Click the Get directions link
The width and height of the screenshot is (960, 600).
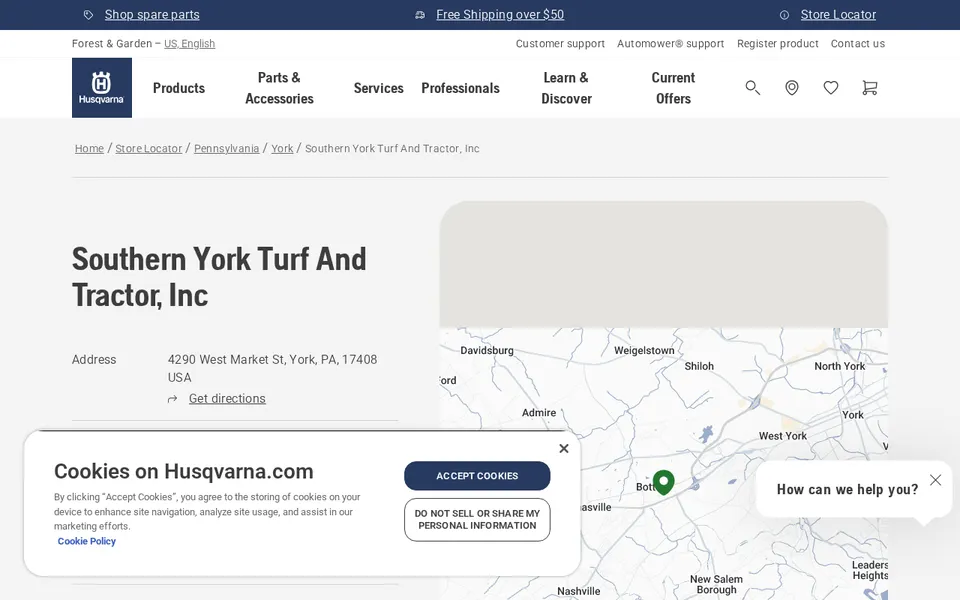tap(227, 399)
